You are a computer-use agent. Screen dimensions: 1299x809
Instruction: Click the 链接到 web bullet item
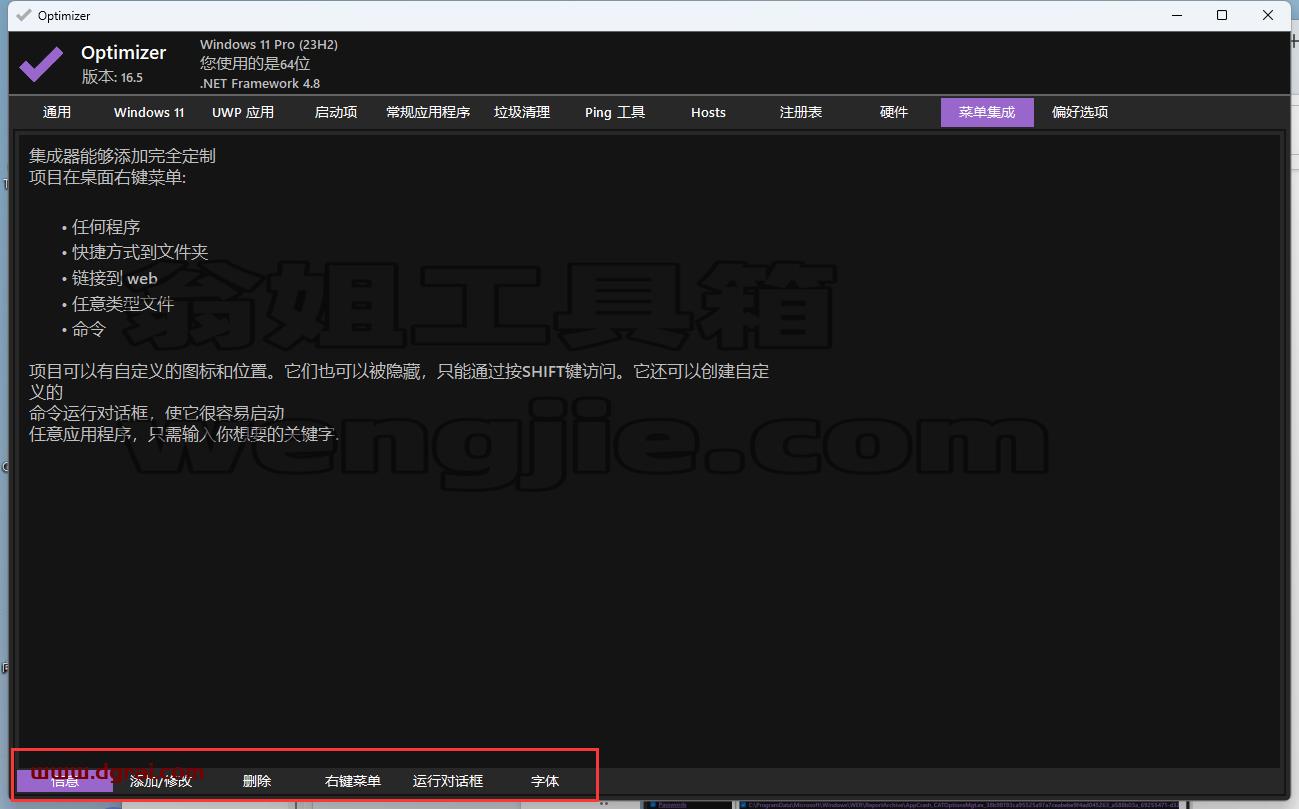pos(115,278)
